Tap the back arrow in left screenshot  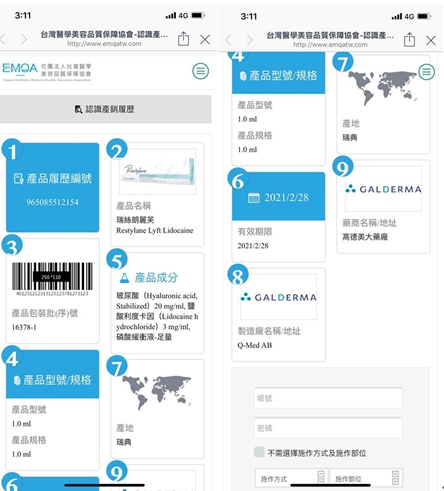(3, 39)
